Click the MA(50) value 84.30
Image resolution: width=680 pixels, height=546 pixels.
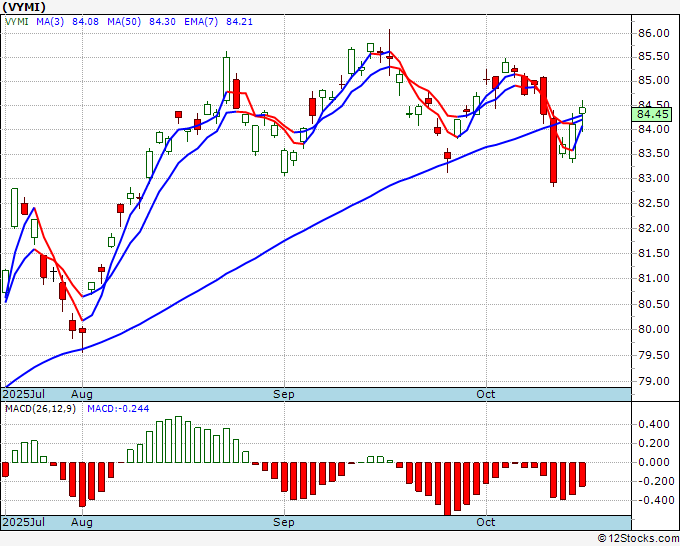click(162, 22)
